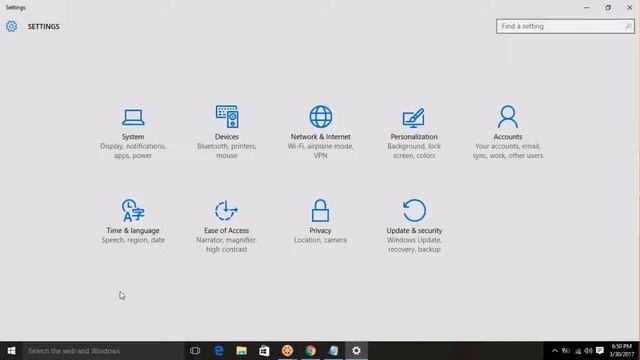Click the Personalization label text

414,137
